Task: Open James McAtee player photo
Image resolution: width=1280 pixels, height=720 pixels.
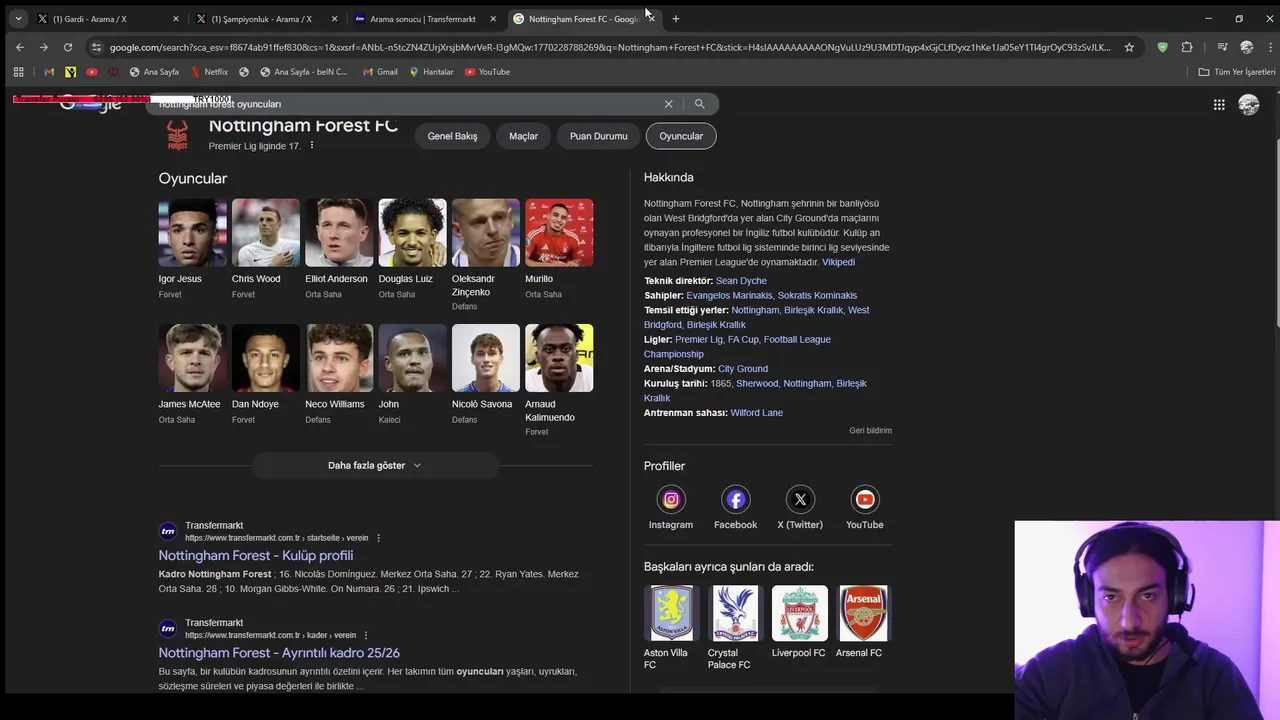Action: pos(192,358)
